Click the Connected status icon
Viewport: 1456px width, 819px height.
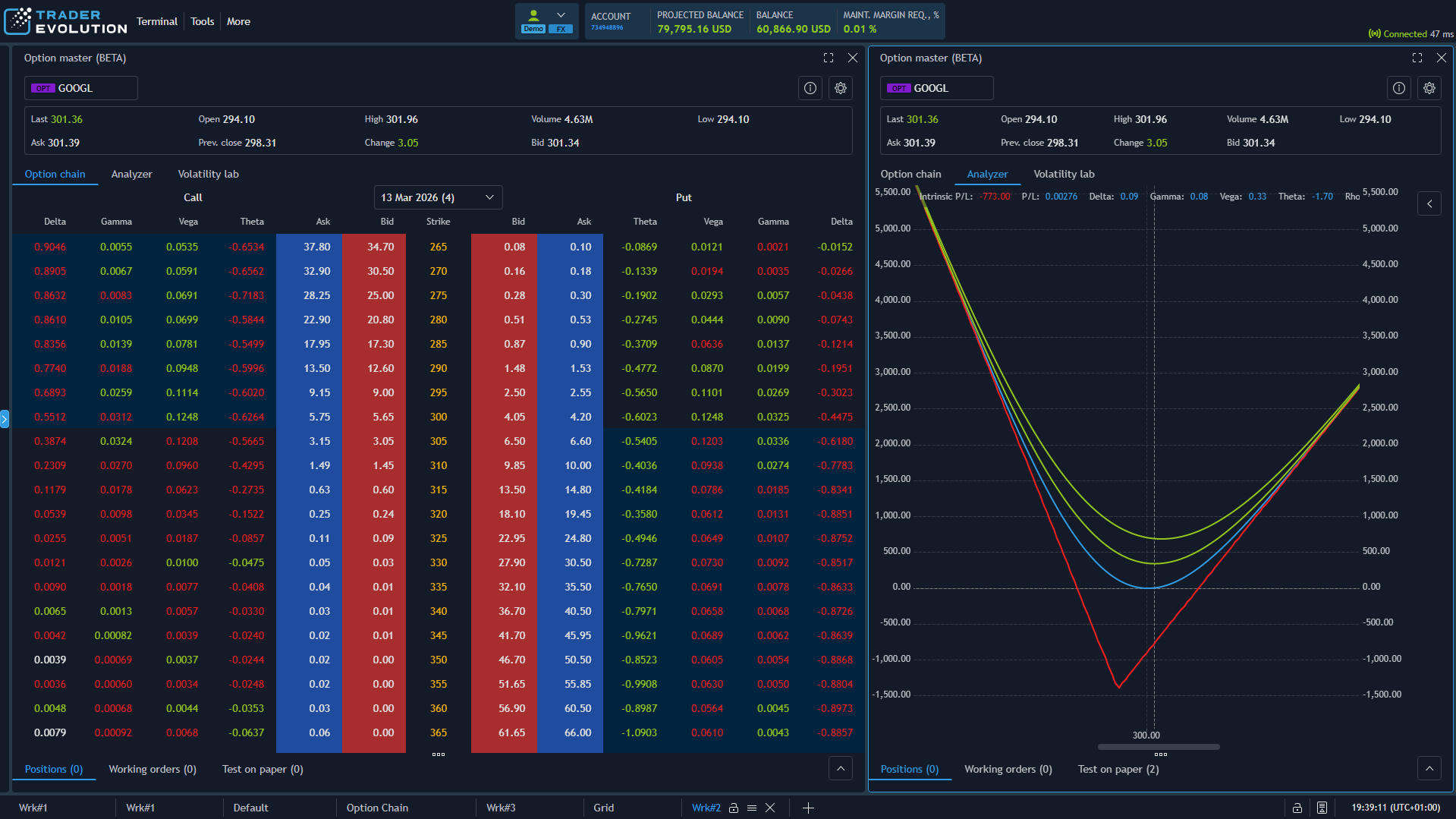[1375, 34]
